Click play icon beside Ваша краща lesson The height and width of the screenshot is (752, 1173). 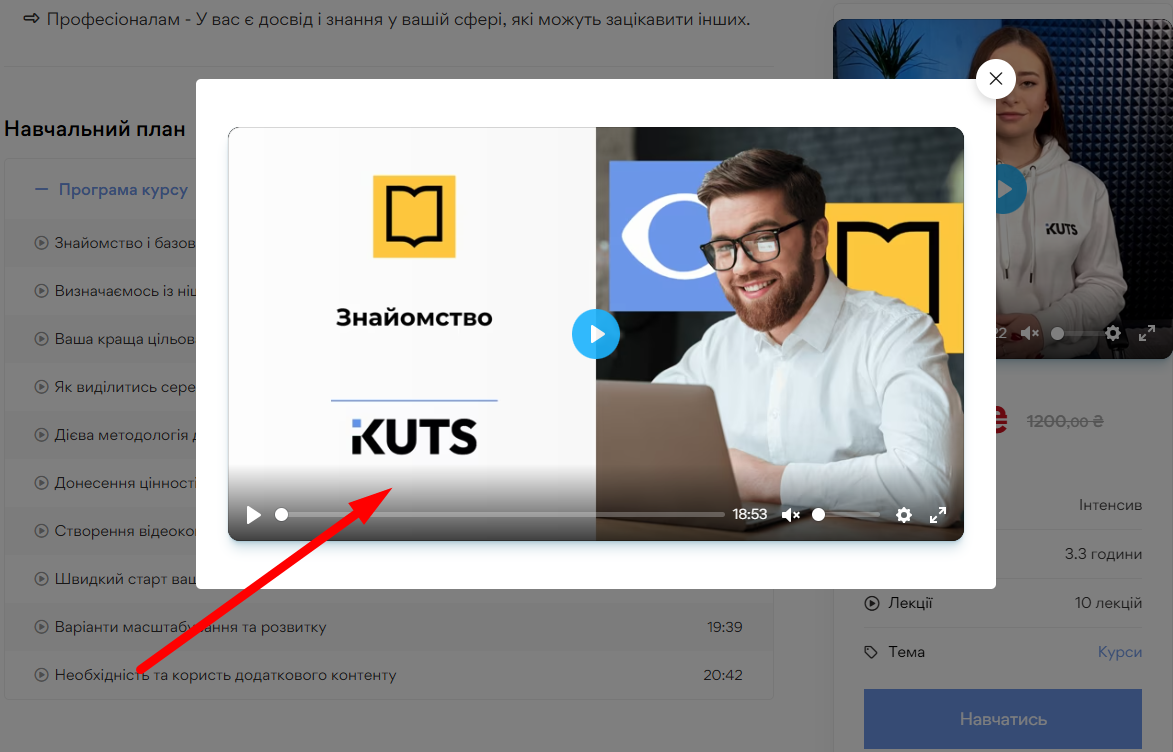click(x=42, y=339)
